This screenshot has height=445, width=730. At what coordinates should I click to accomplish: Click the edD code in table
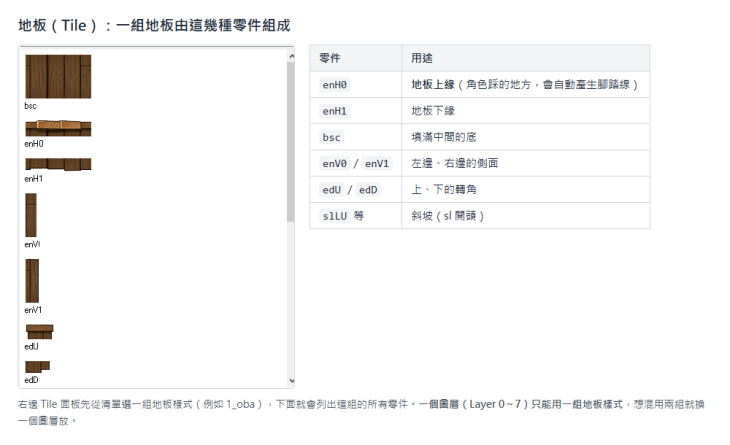click(x=368, y=190)
